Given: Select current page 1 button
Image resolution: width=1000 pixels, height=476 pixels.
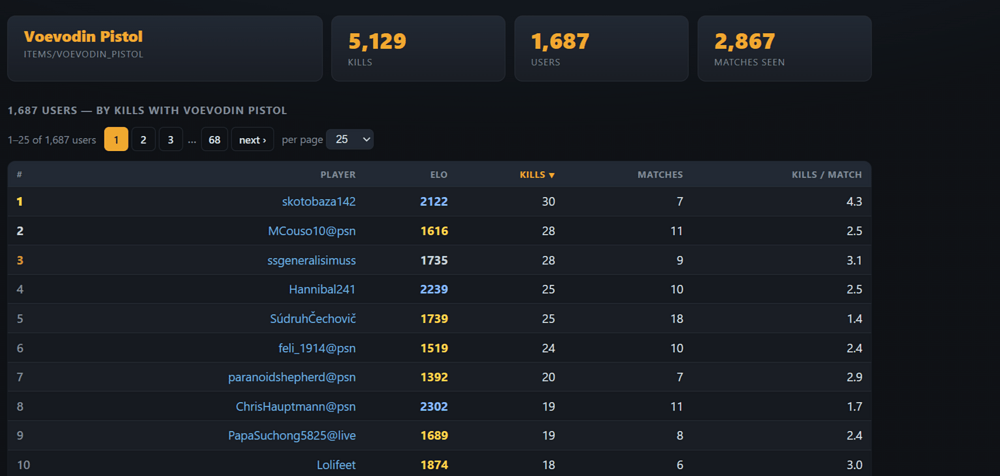Looking at the screenshot, I should tap(116, 139).
